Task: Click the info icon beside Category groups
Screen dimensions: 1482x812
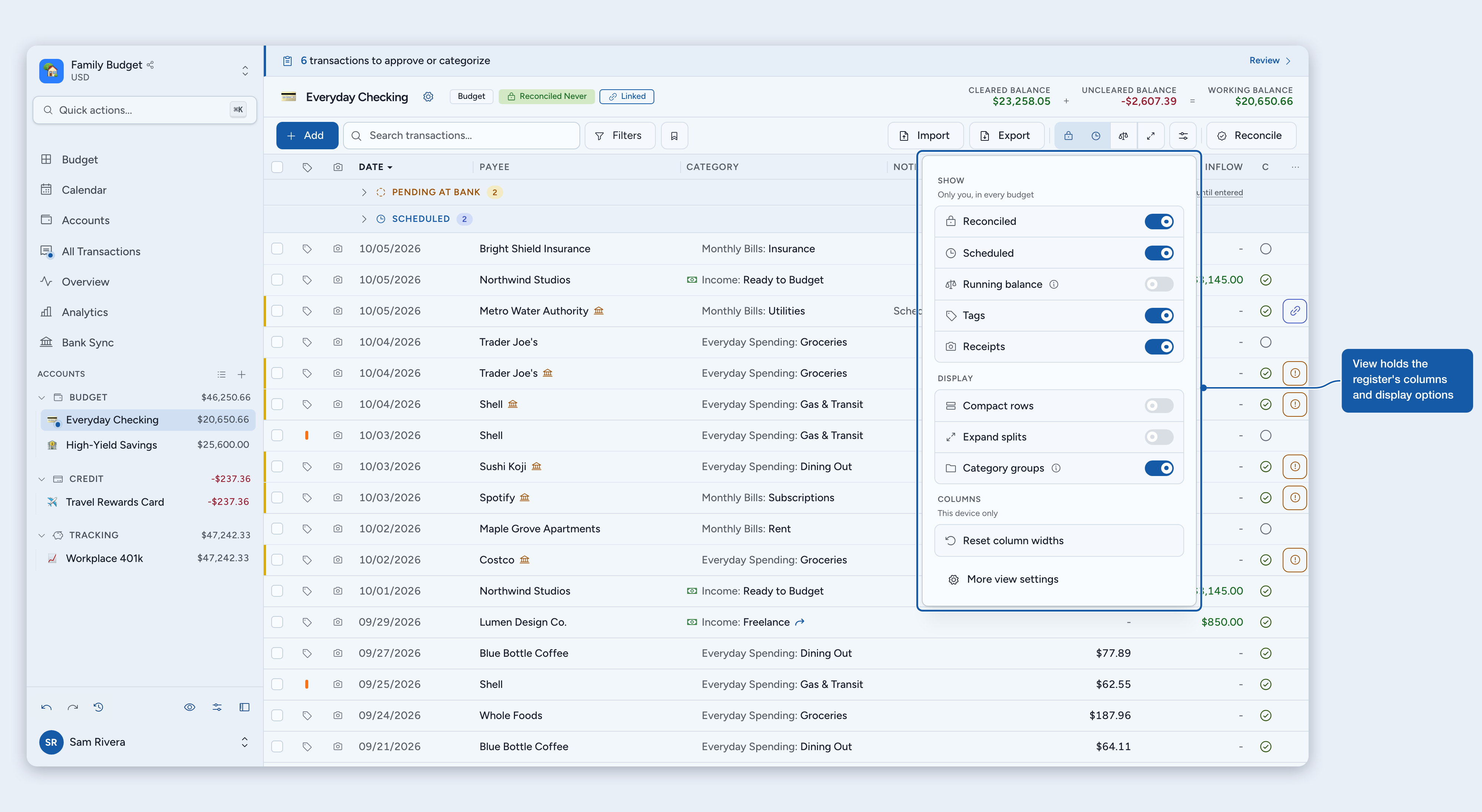Action: [x=1056, y=468]
